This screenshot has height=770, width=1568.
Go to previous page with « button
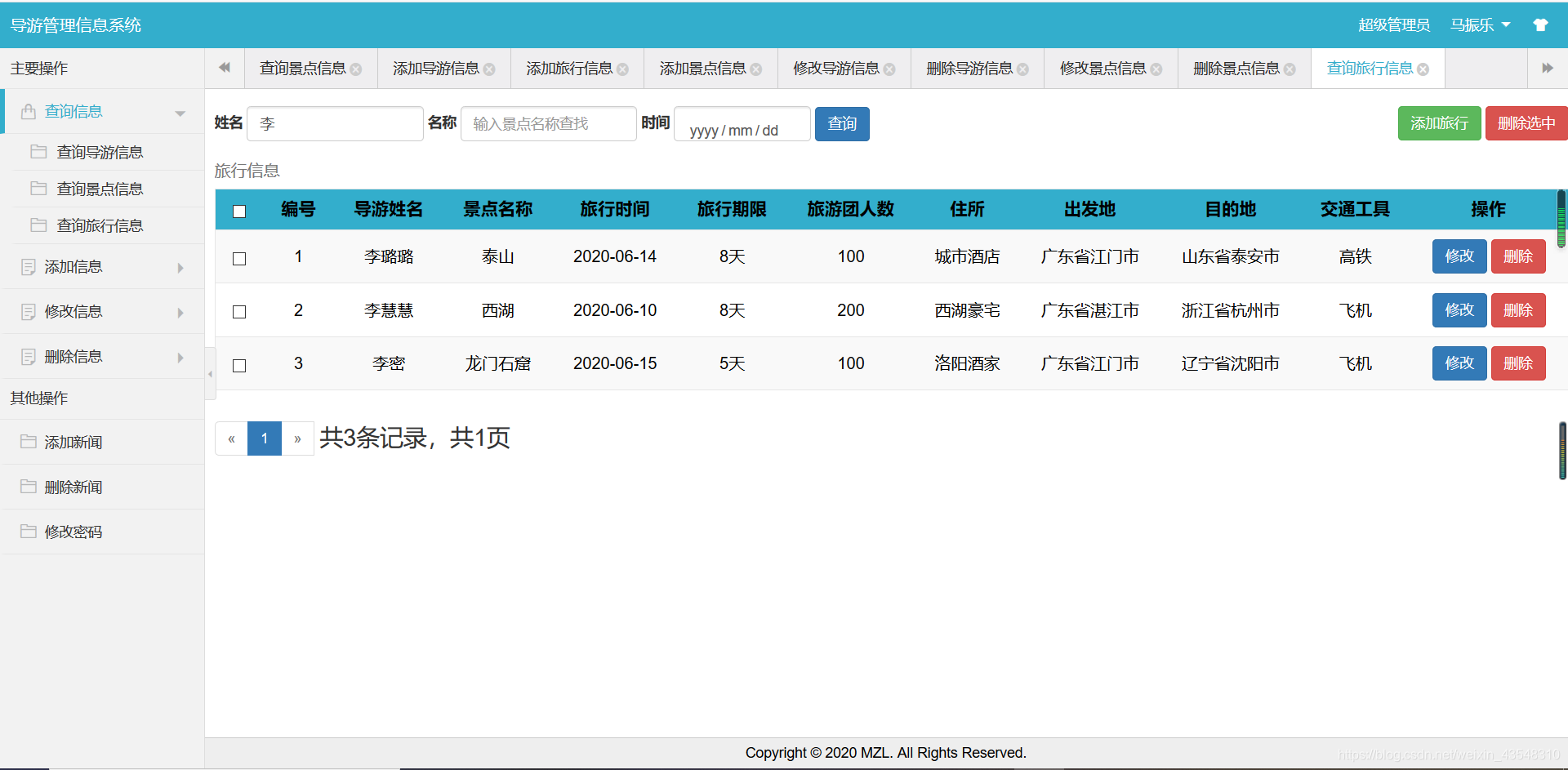231,438
